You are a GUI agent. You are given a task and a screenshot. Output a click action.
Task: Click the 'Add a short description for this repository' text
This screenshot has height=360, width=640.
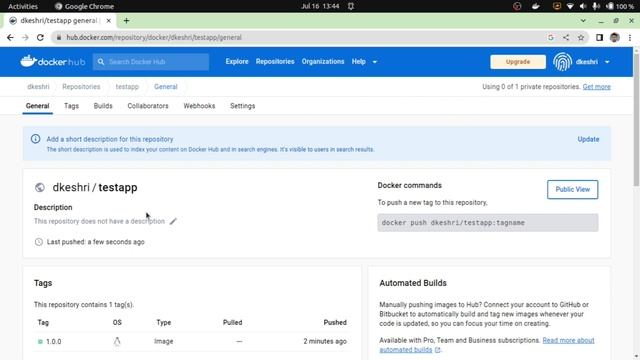110,139
